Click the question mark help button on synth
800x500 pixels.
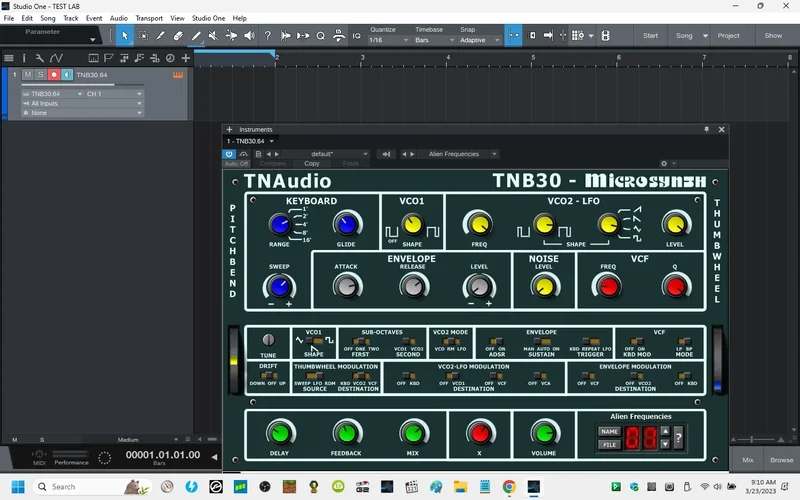pyautogui.click(x=679, y=438)
